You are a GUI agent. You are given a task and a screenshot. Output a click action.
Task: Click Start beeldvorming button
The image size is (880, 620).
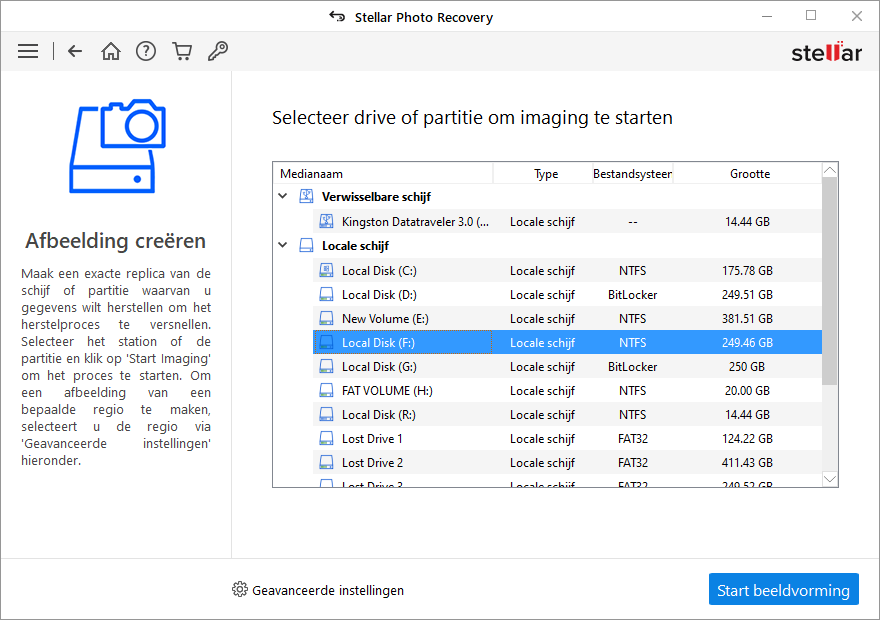tap(783, 589)
